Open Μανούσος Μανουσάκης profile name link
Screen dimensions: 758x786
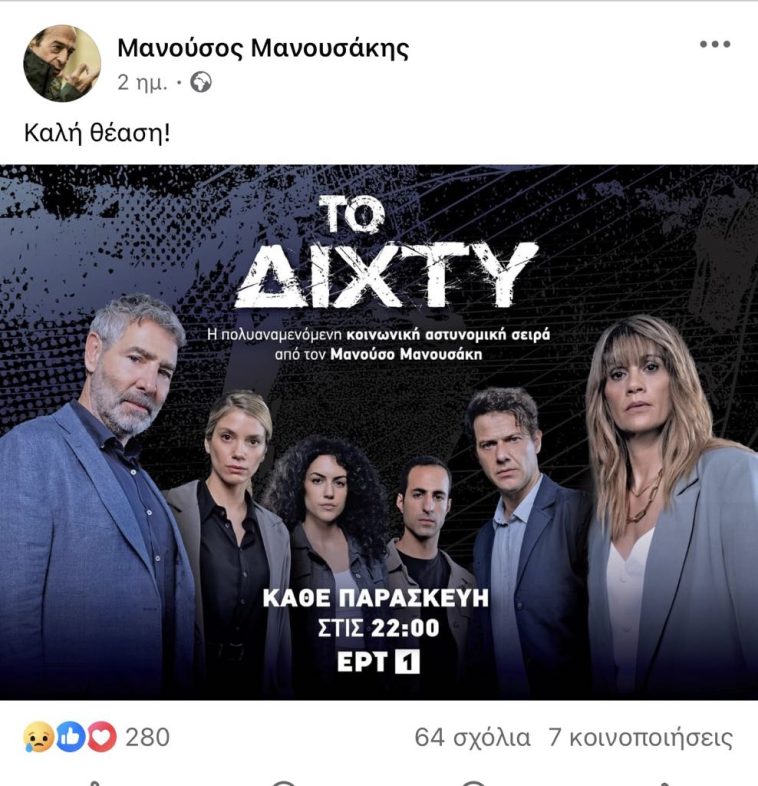pos(263,48)
